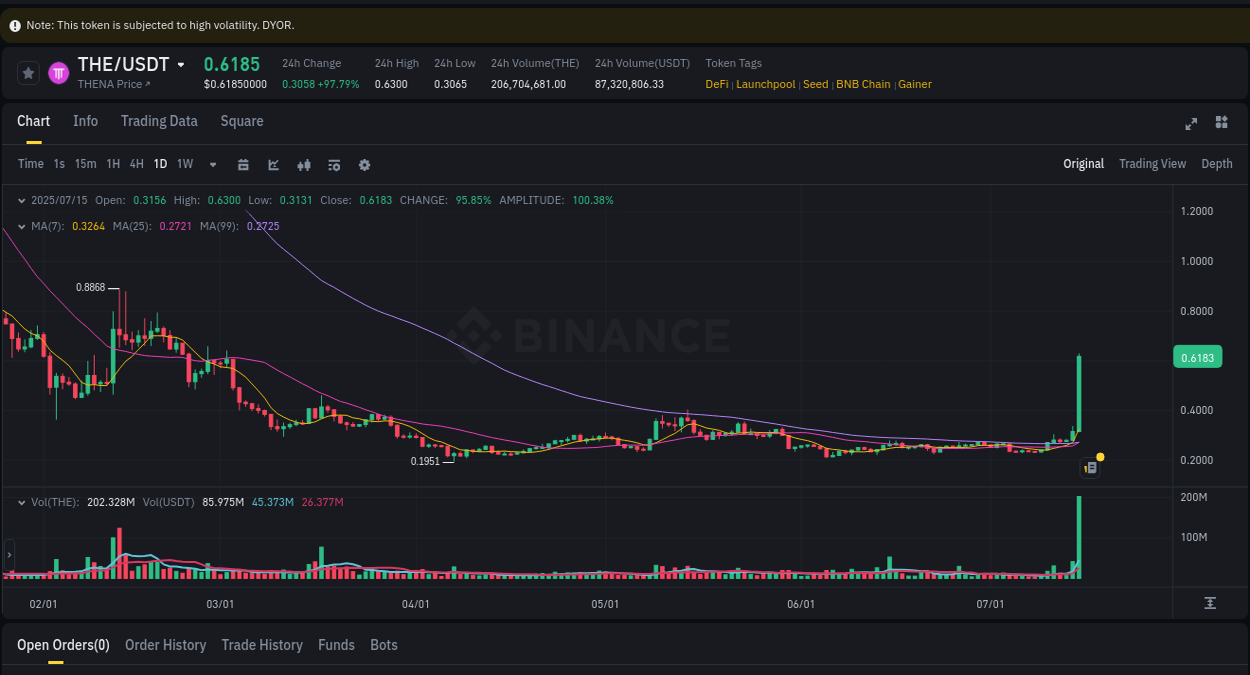Collapse the volume indicator section
This screenshot has height=675, width=1250.
[22, 502]
